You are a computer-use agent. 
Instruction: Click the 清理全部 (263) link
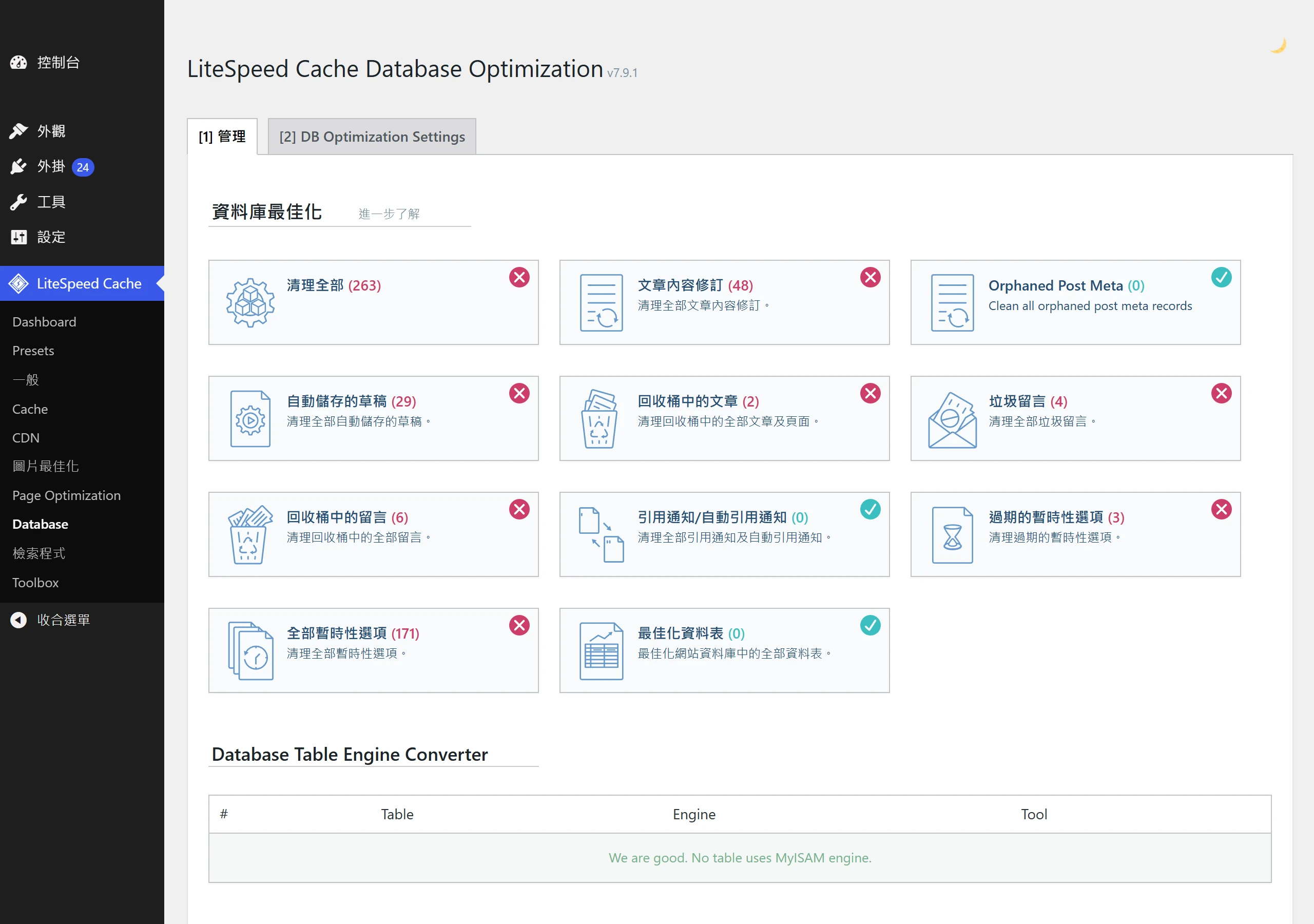[x=334, y=286]
